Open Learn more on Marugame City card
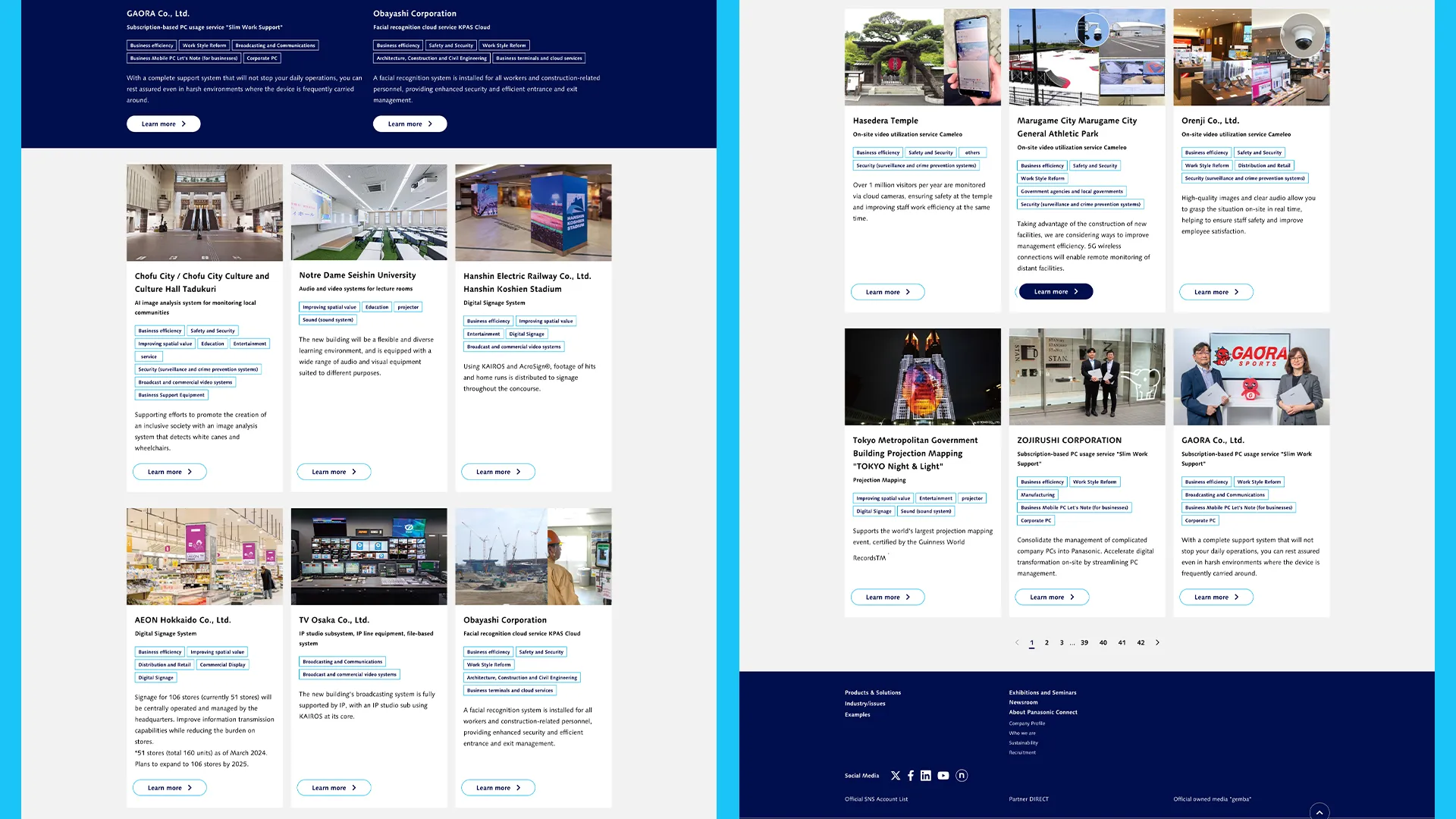 point(1056,291)
